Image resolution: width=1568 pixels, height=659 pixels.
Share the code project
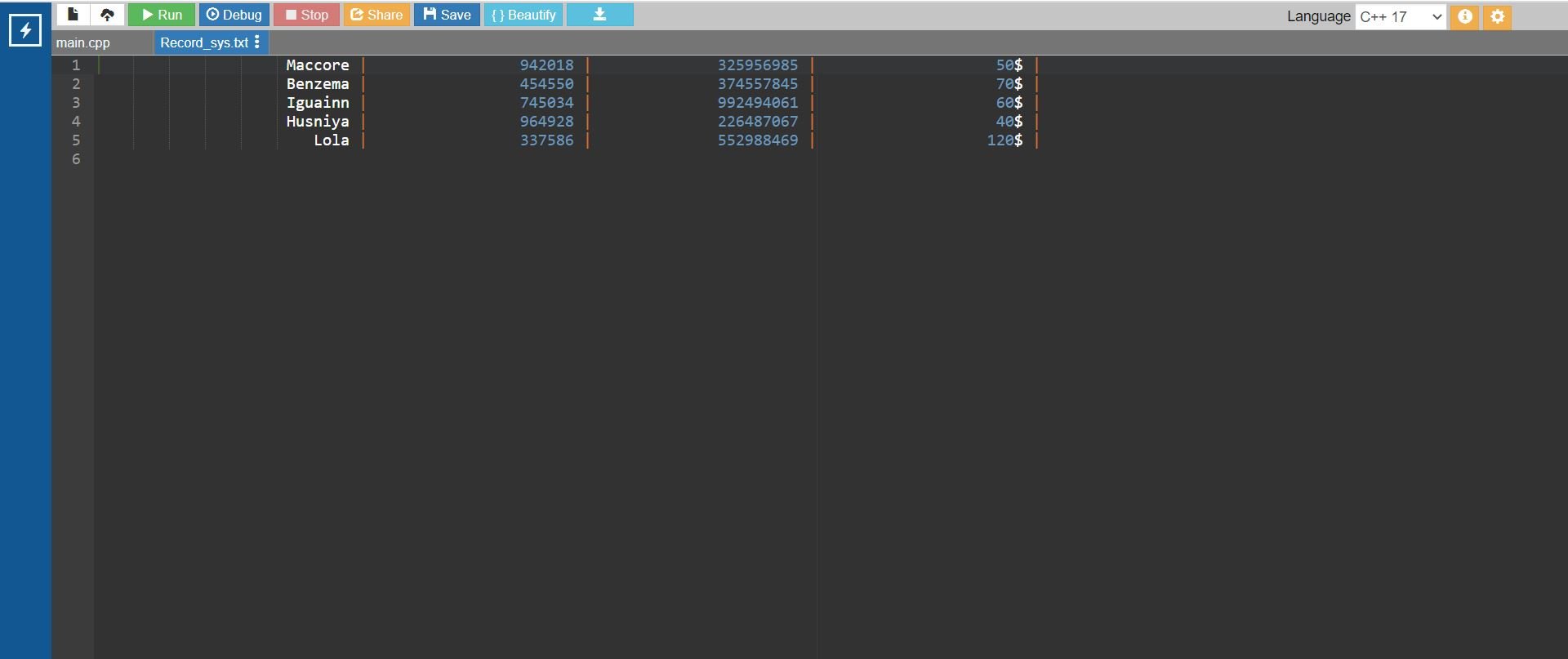click(x=376, y=15)
